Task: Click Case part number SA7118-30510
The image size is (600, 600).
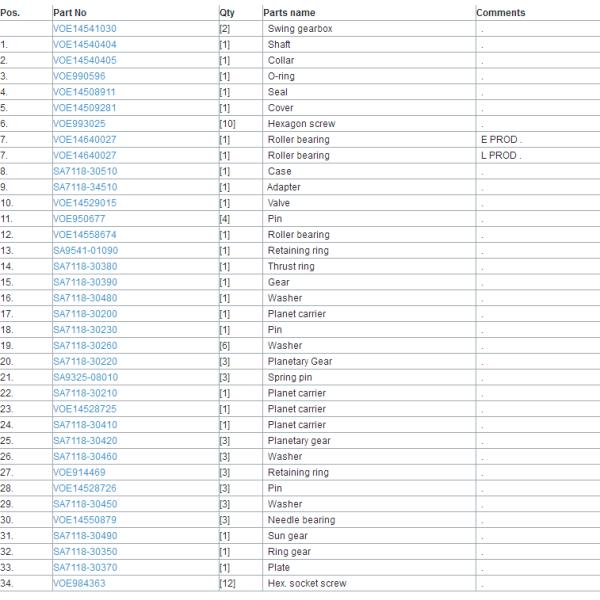Action: (84, 171)
